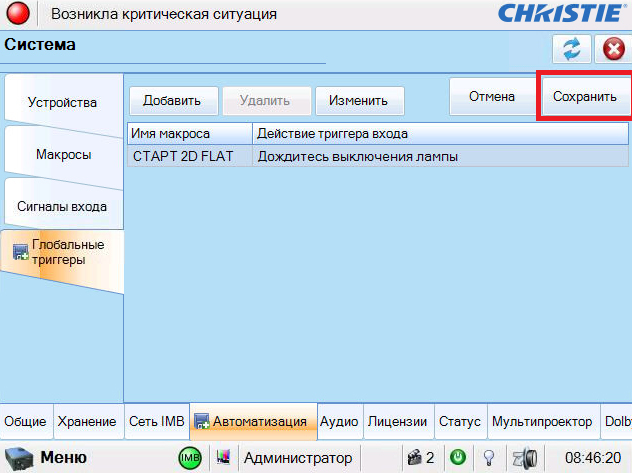The width and height of the screenshot is (632, 473).
Task: Click the Christie logo
Action: click(x=561, y=13)
